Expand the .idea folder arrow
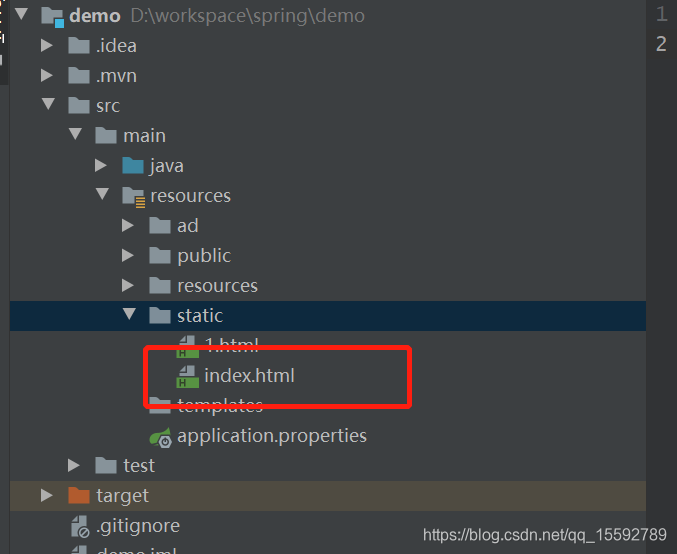Viewport: 677px width, 554px height. coord(47,45)
